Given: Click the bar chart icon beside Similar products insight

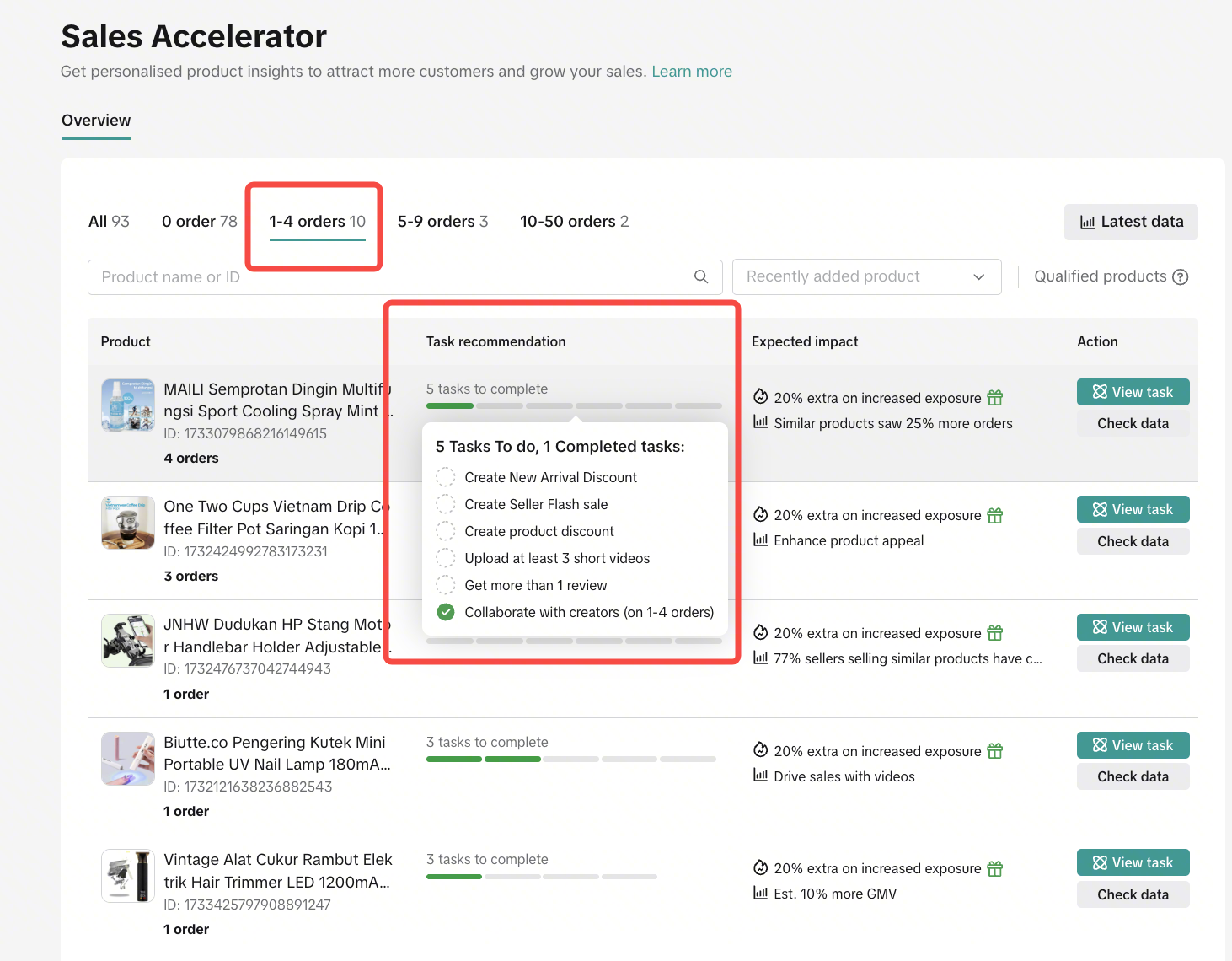Looking at the screenshot, I should point(759,423).
